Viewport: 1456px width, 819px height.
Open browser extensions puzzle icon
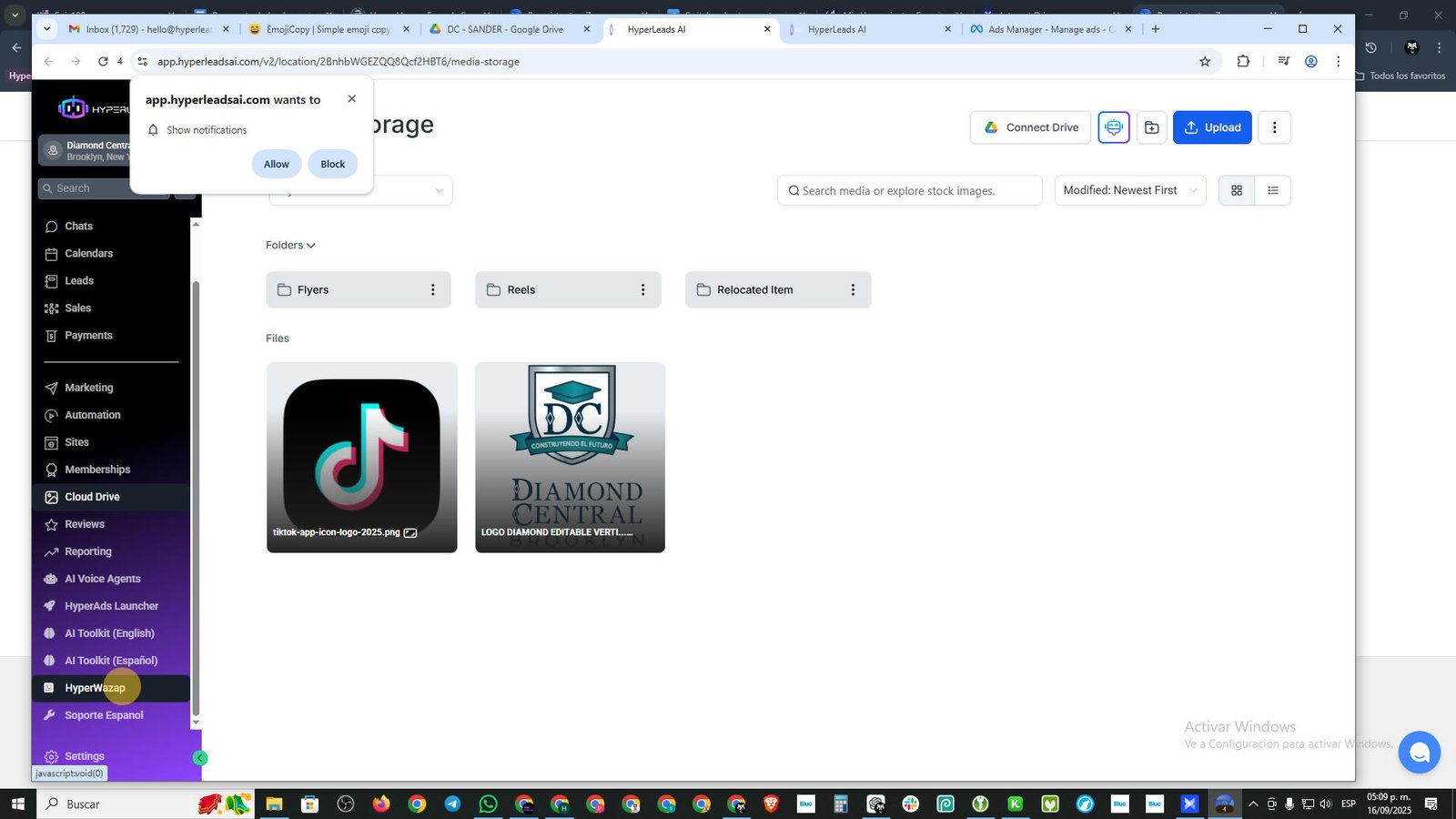[1243, 62]
